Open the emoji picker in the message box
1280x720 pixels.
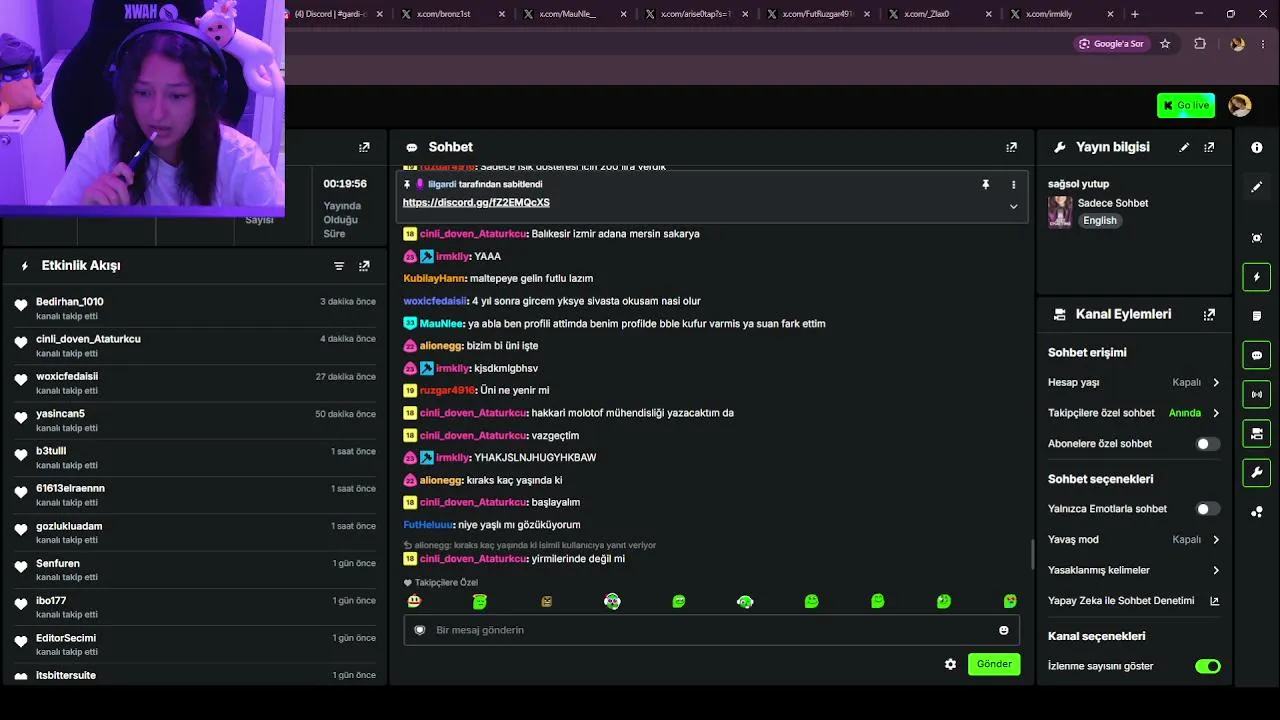pos(1004,630)
